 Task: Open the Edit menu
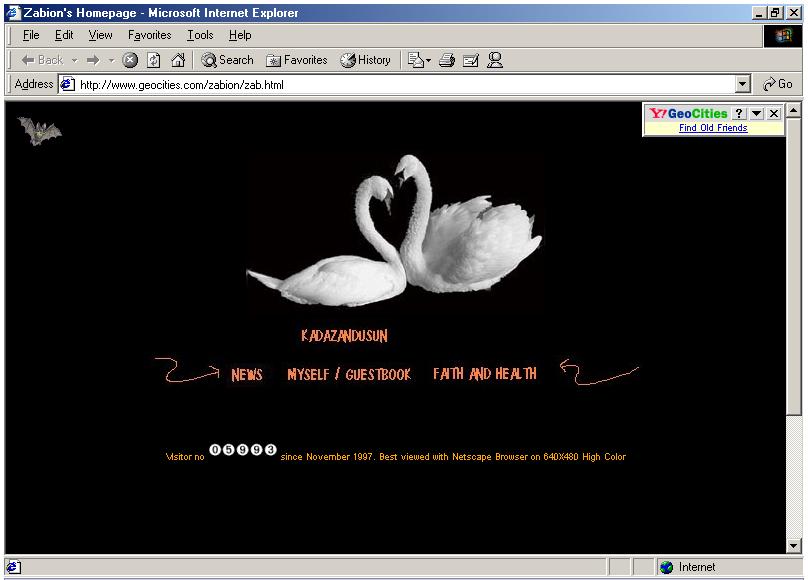coord(64,35)
